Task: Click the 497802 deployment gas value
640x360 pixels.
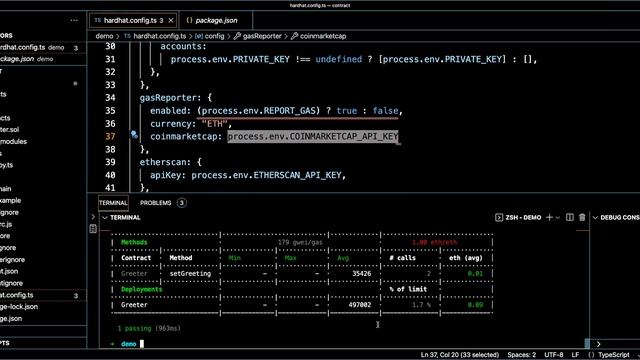Action: (x=360, y=305)
